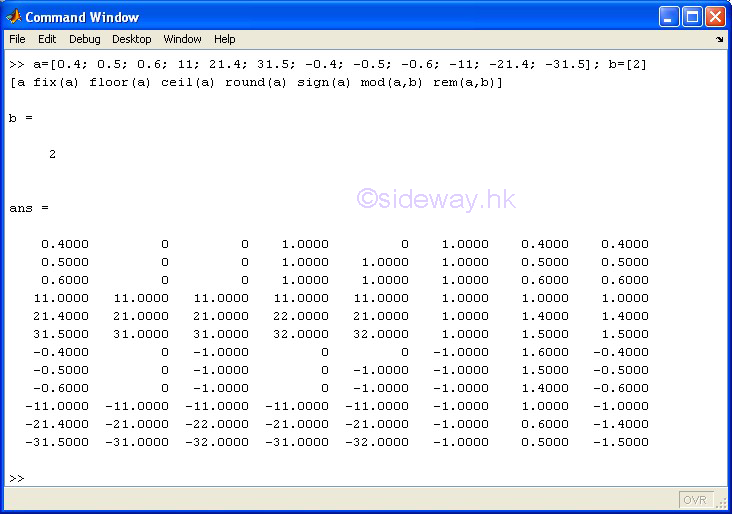Click the line with fix(a) floor(a) command
The width and height of the screenshot is (732, 514).
click(256, 82)
